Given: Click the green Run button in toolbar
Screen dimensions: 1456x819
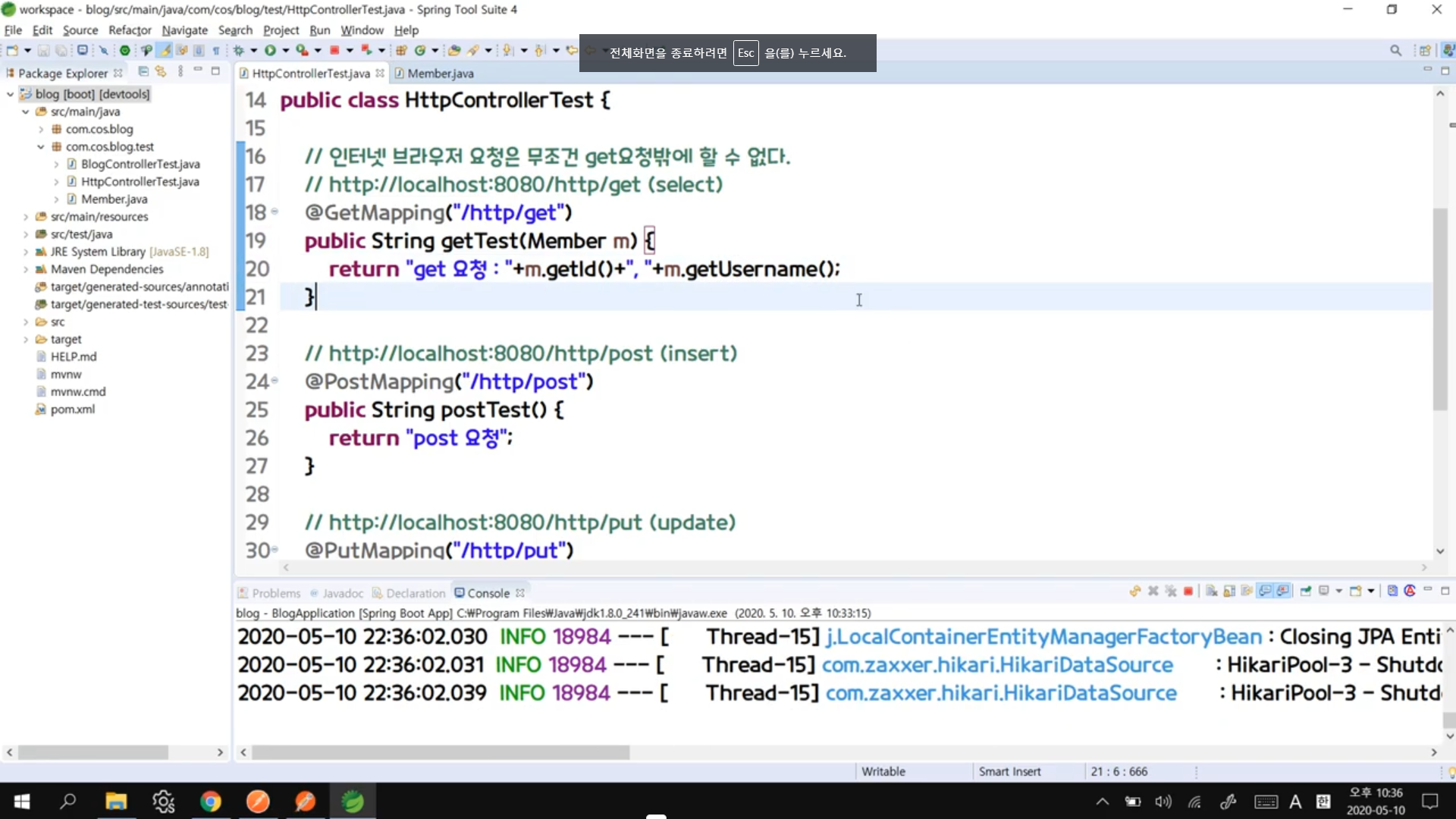Looking at the screenshot, I should (270, 51).
